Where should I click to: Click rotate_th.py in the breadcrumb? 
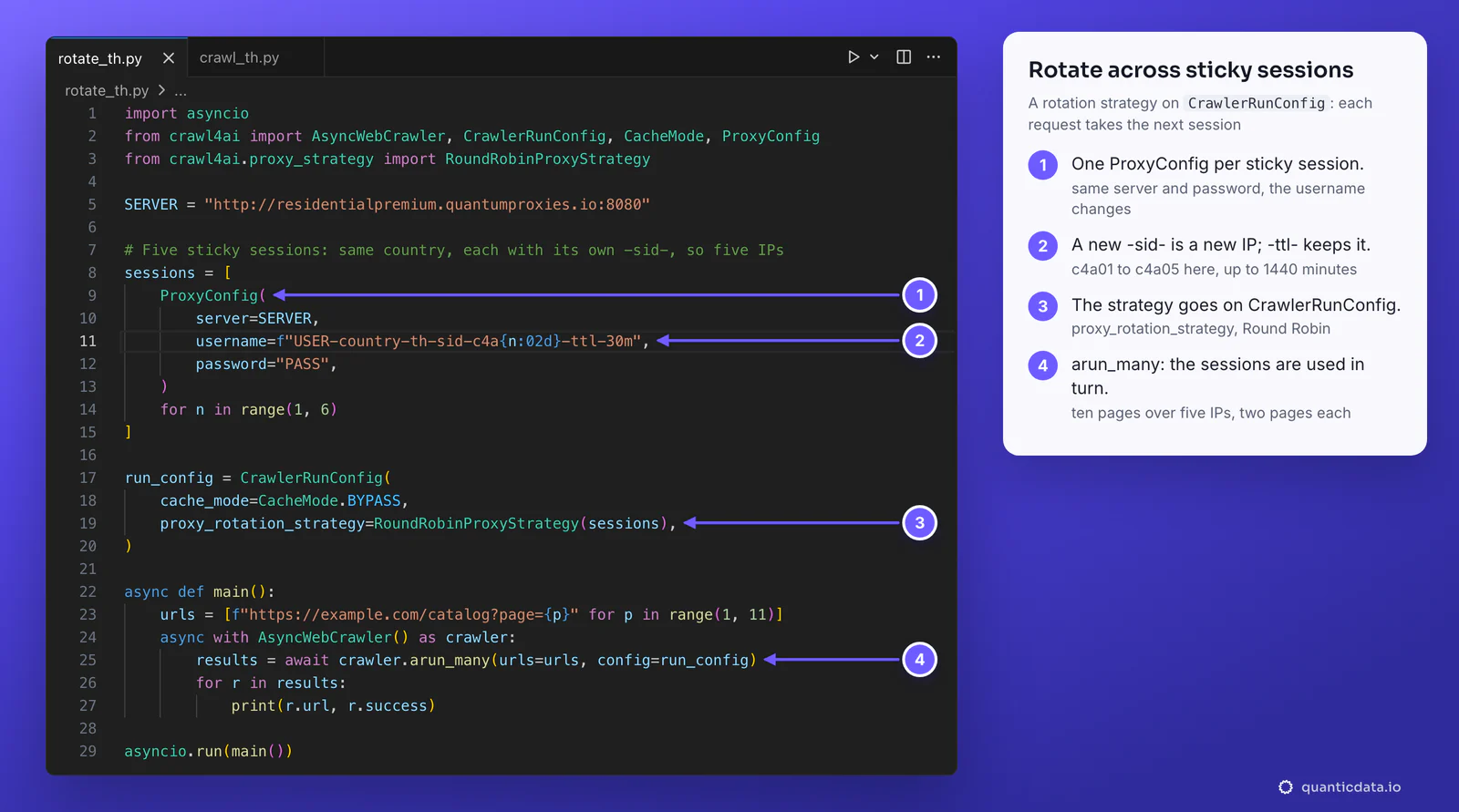click(x=107, y=90)
